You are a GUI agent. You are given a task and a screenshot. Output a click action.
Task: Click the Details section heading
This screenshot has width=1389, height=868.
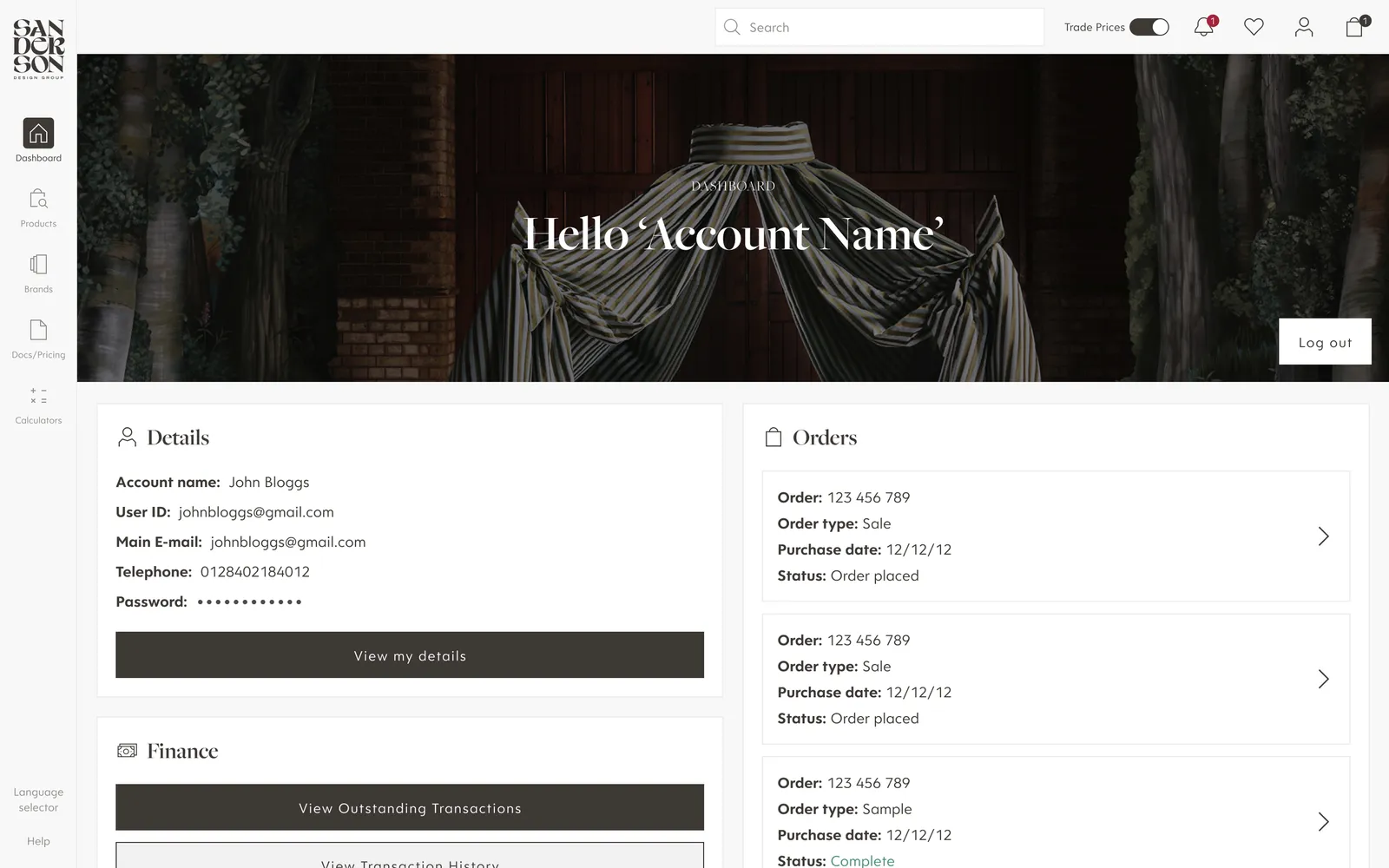tap(178, 437)
